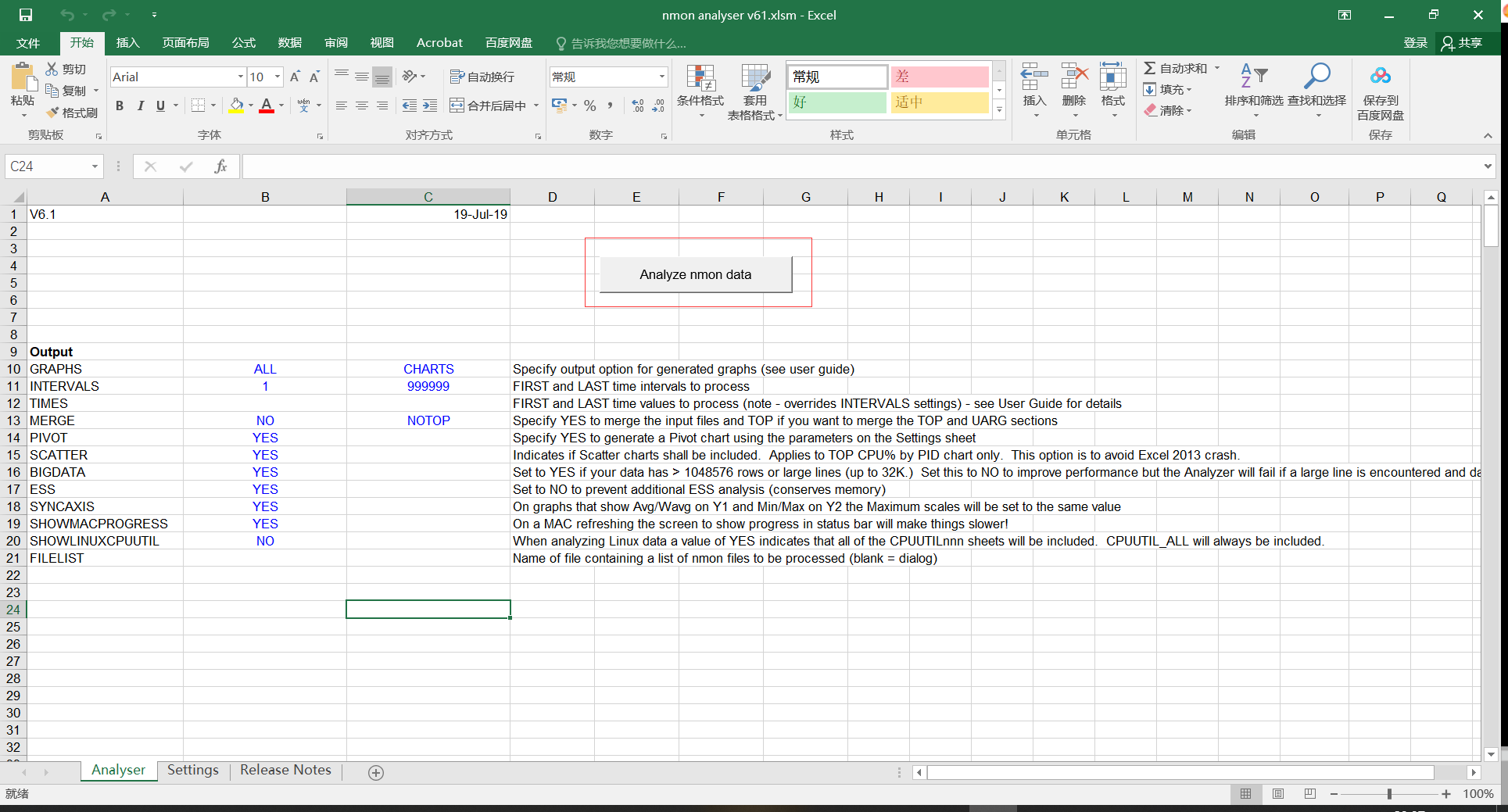Image resolution: width=1508 pixels, height=812 pixels.
Task: Click the zoom slider handle
Action: pos(1389,794)
